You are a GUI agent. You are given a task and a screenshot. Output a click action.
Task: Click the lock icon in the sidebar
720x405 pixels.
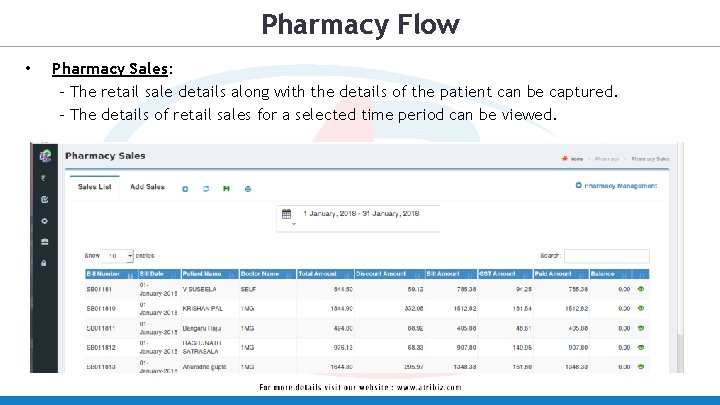click(x=43, y=263)
